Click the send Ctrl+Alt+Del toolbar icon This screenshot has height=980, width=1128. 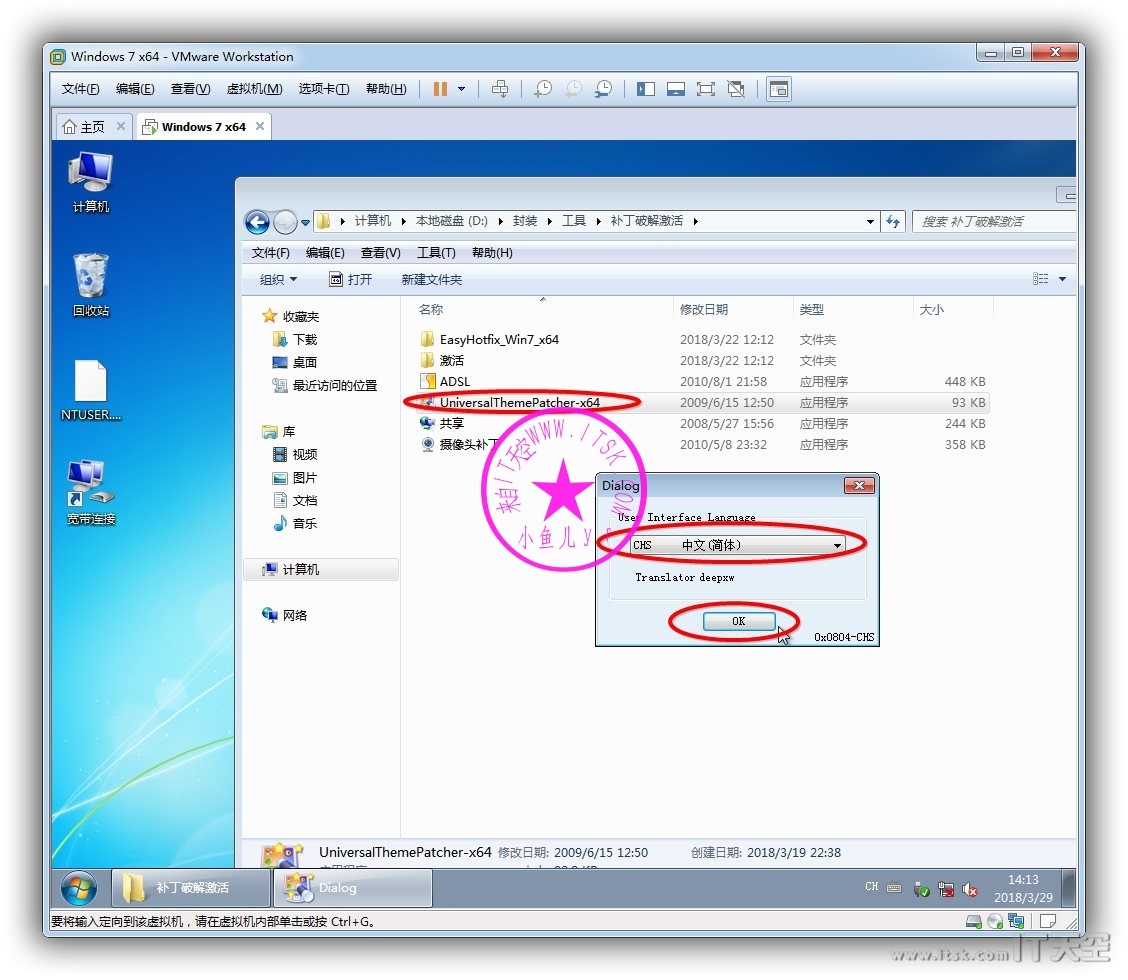[x=500, y=89]
